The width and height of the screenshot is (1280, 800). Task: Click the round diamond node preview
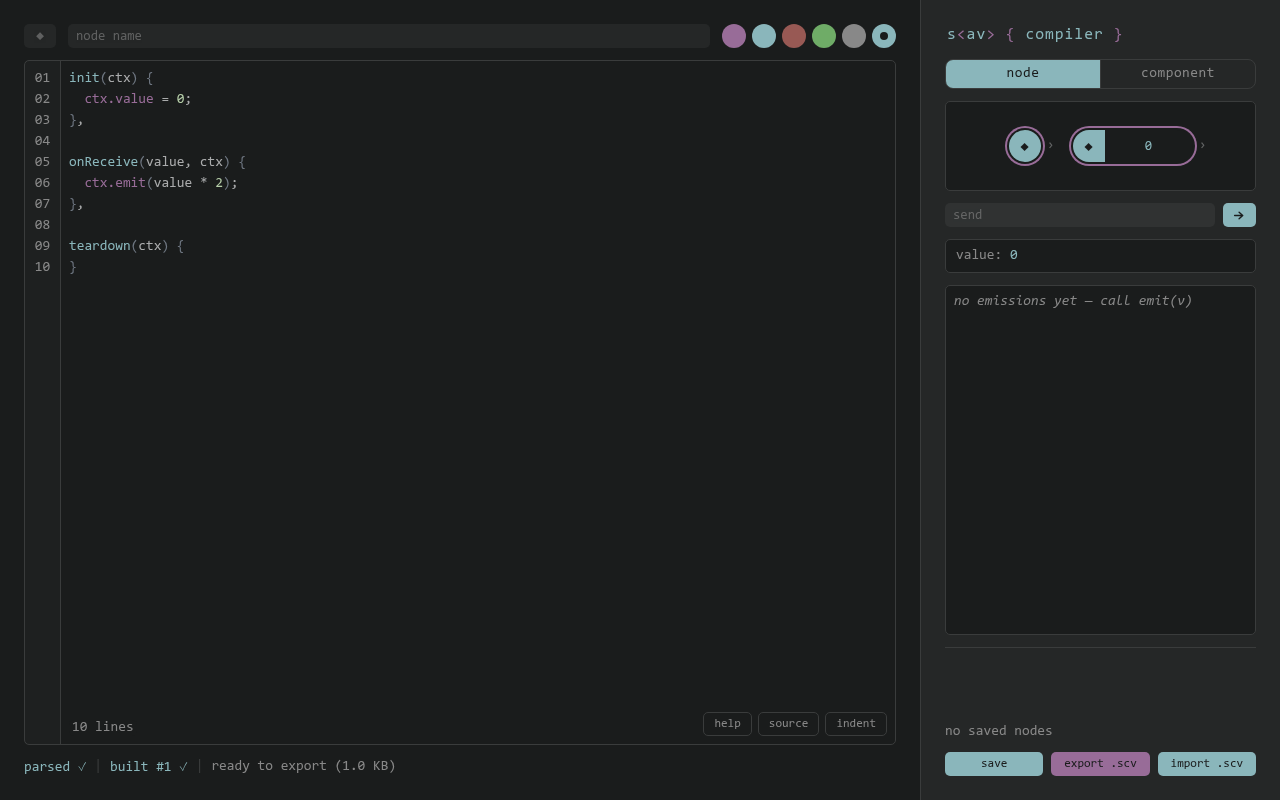[1025, 146]
